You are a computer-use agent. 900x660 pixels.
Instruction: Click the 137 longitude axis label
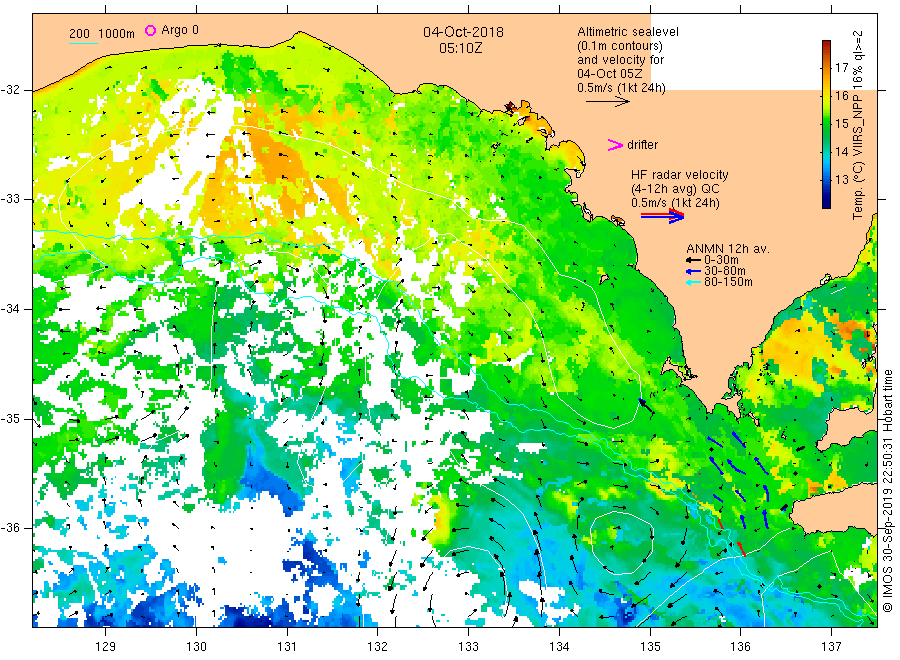tap(832, 647)
